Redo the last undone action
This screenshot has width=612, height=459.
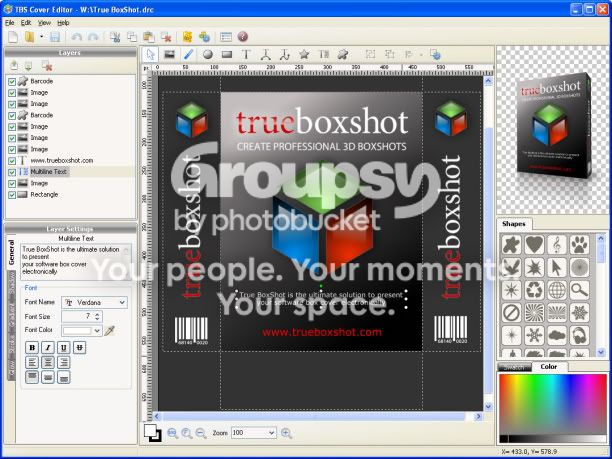tap(93, 37)
